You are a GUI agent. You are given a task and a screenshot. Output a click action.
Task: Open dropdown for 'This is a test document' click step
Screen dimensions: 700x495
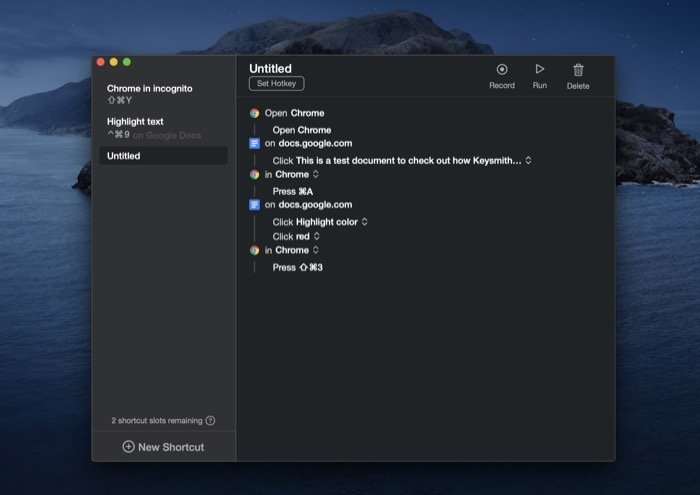click(528, 160)
